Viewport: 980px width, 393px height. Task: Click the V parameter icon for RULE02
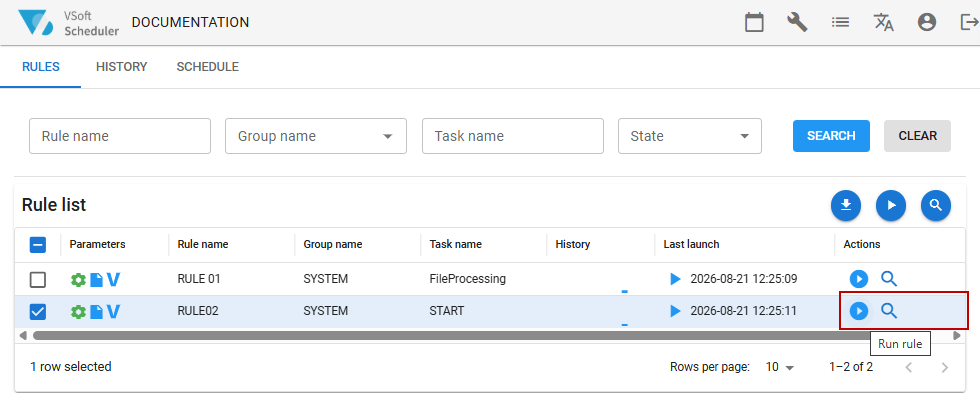click(x=113, y=311)
